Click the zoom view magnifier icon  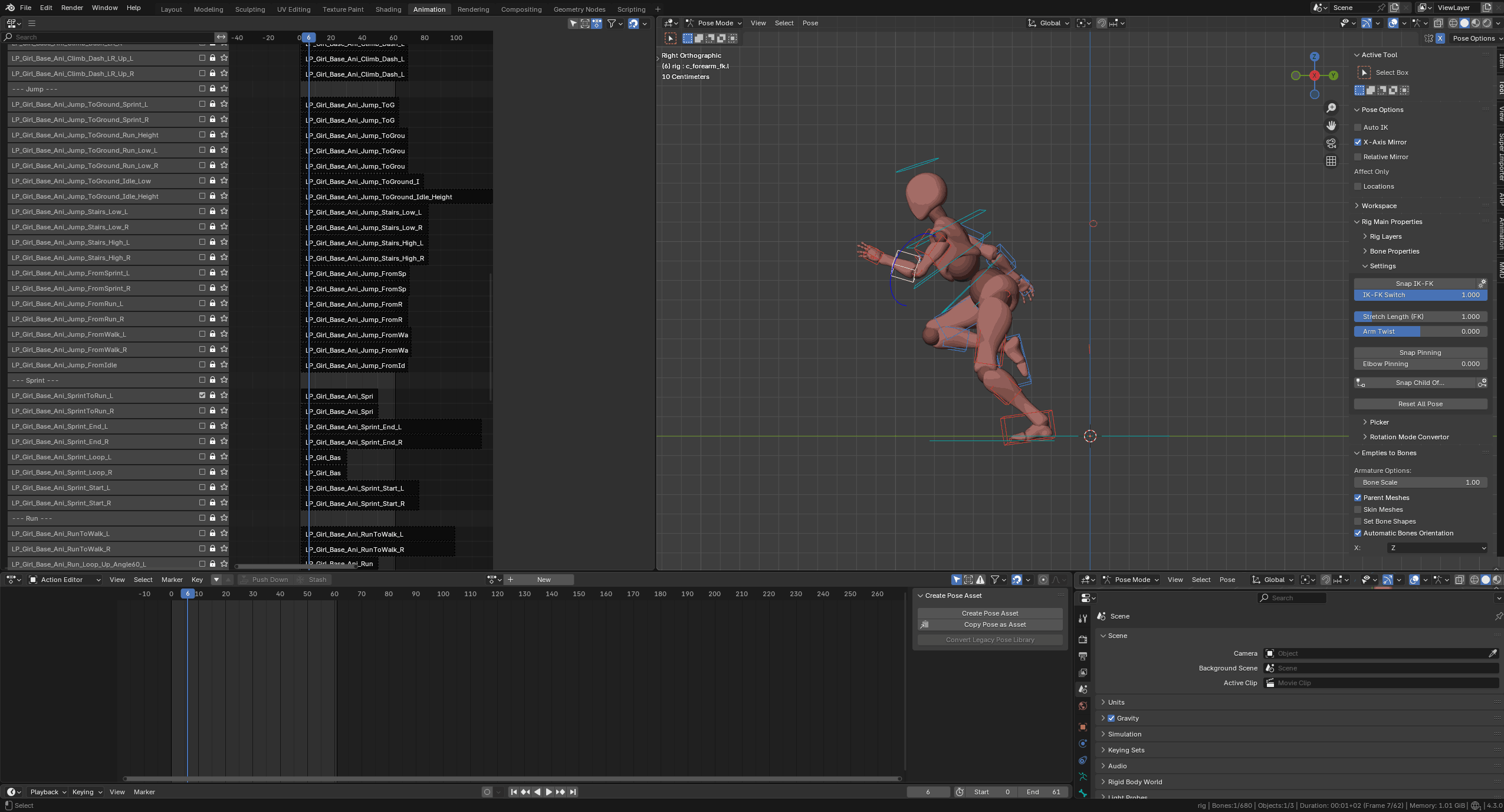click(x=1331, y=108)
